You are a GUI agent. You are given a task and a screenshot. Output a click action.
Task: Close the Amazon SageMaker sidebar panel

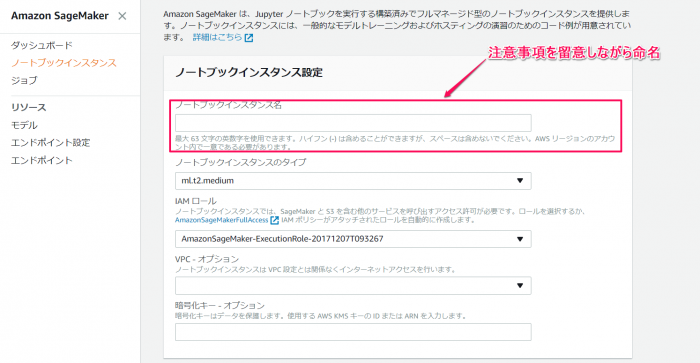click(122, 16)
